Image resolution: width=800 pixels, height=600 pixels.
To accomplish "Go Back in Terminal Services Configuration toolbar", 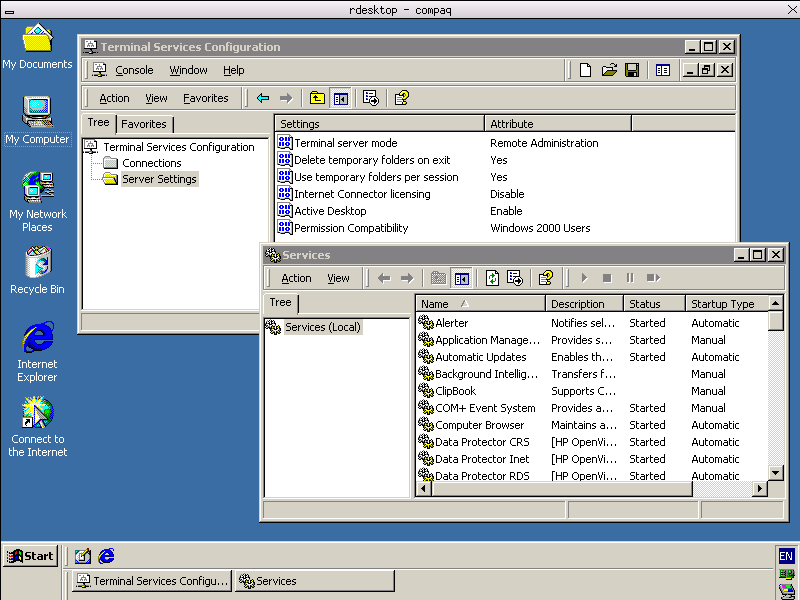I will (263, 98).
